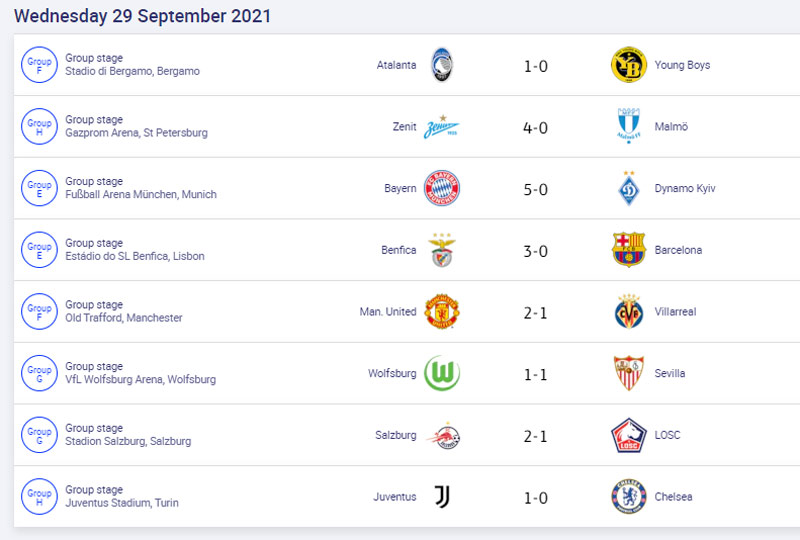This screenshot has height=540, width=800.
Task: Select the Dynamo Kyiv team name
Action: 685,188
